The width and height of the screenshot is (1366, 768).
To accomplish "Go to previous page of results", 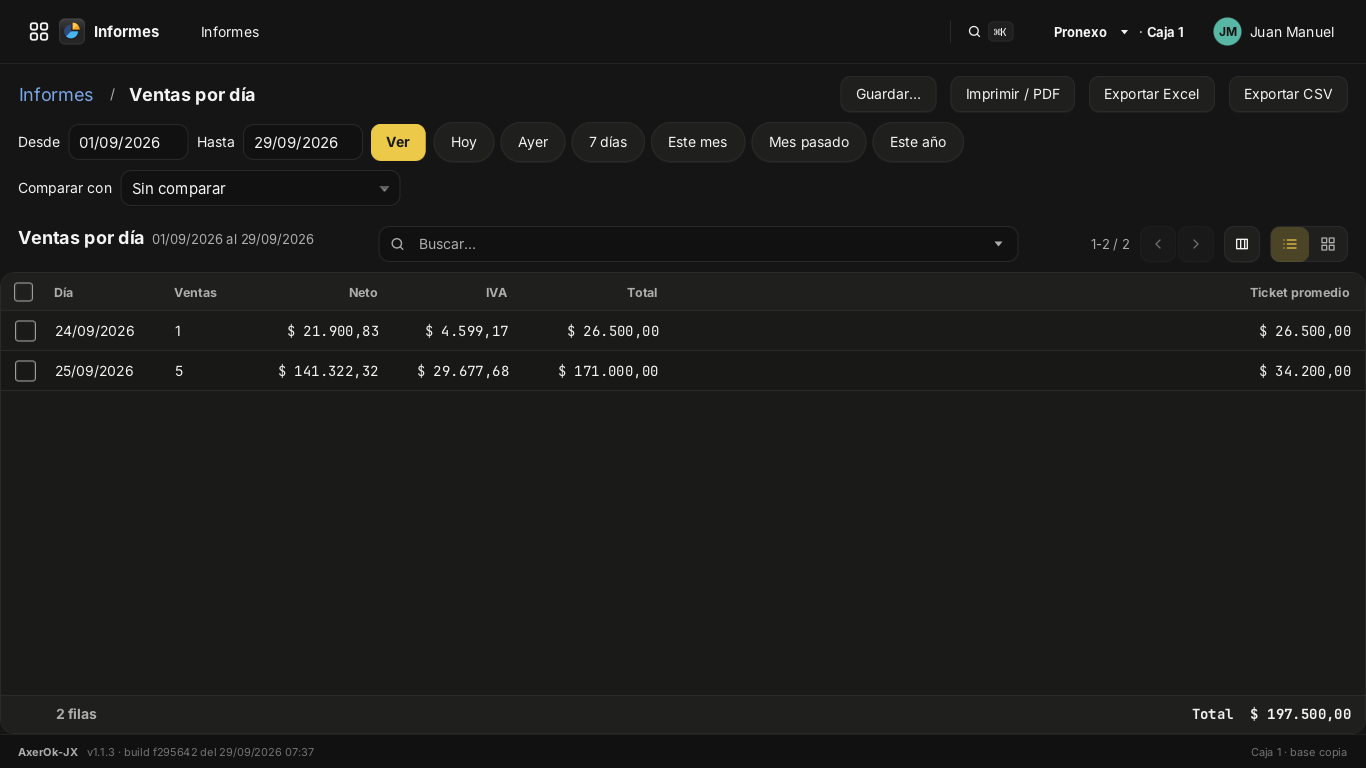I will (x=1158, y=244).
